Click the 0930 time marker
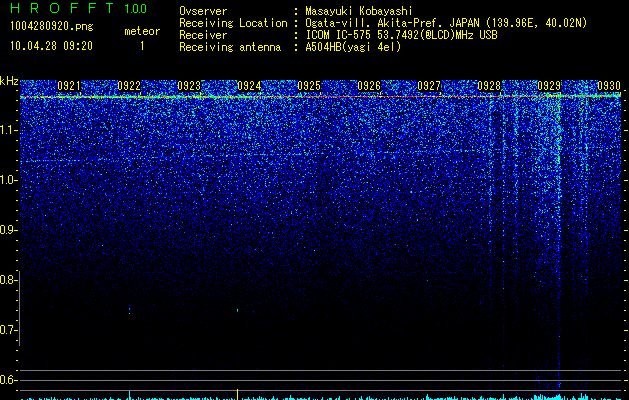This screenshot has width=629, height=400. click(x=609, y=86)
